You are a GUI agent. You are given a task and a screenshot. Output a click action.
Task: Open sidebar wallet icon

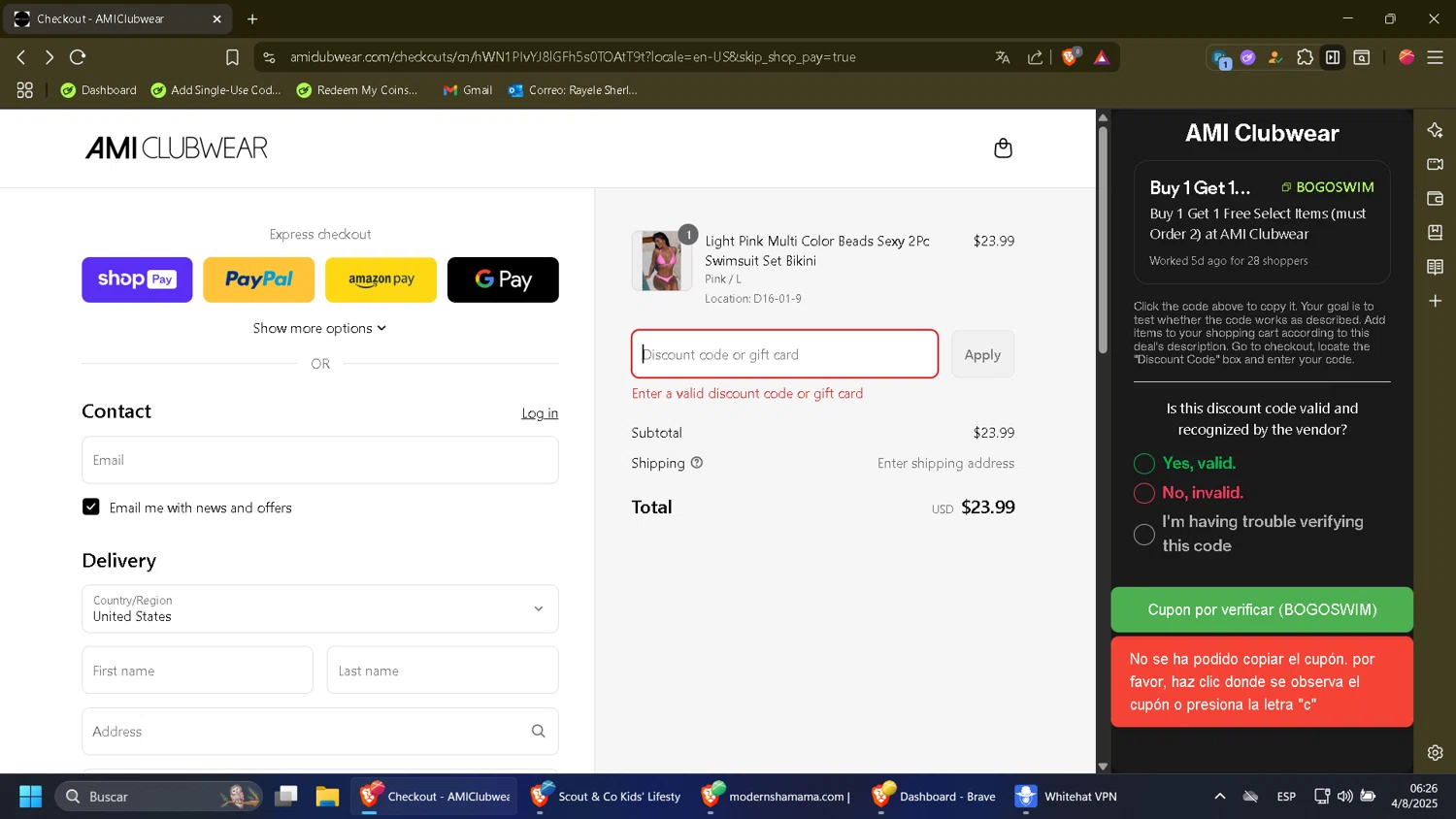pos(1435,198)
